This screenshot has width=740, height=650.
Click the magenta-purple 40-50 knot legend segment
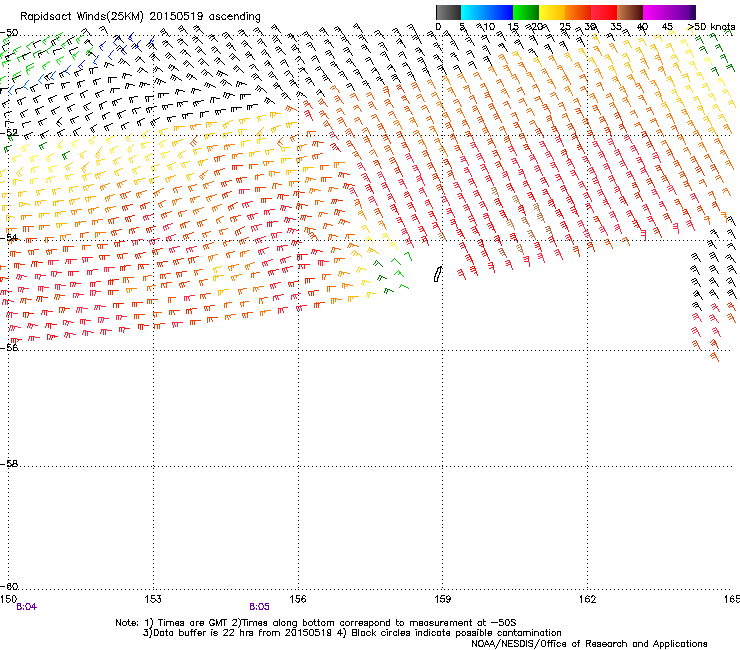pos(669,12)
